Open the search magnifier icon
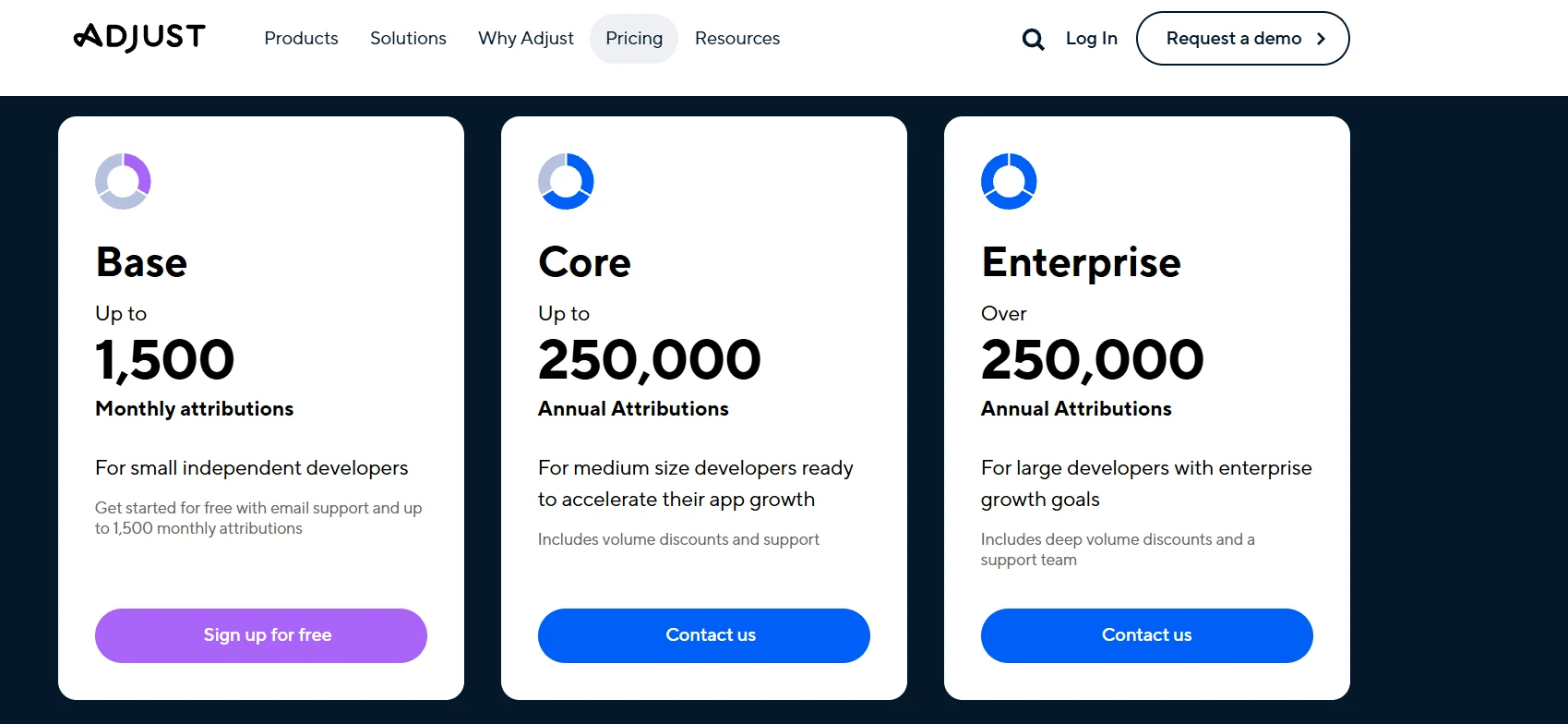1568x724 pixels. [1033, 39]
